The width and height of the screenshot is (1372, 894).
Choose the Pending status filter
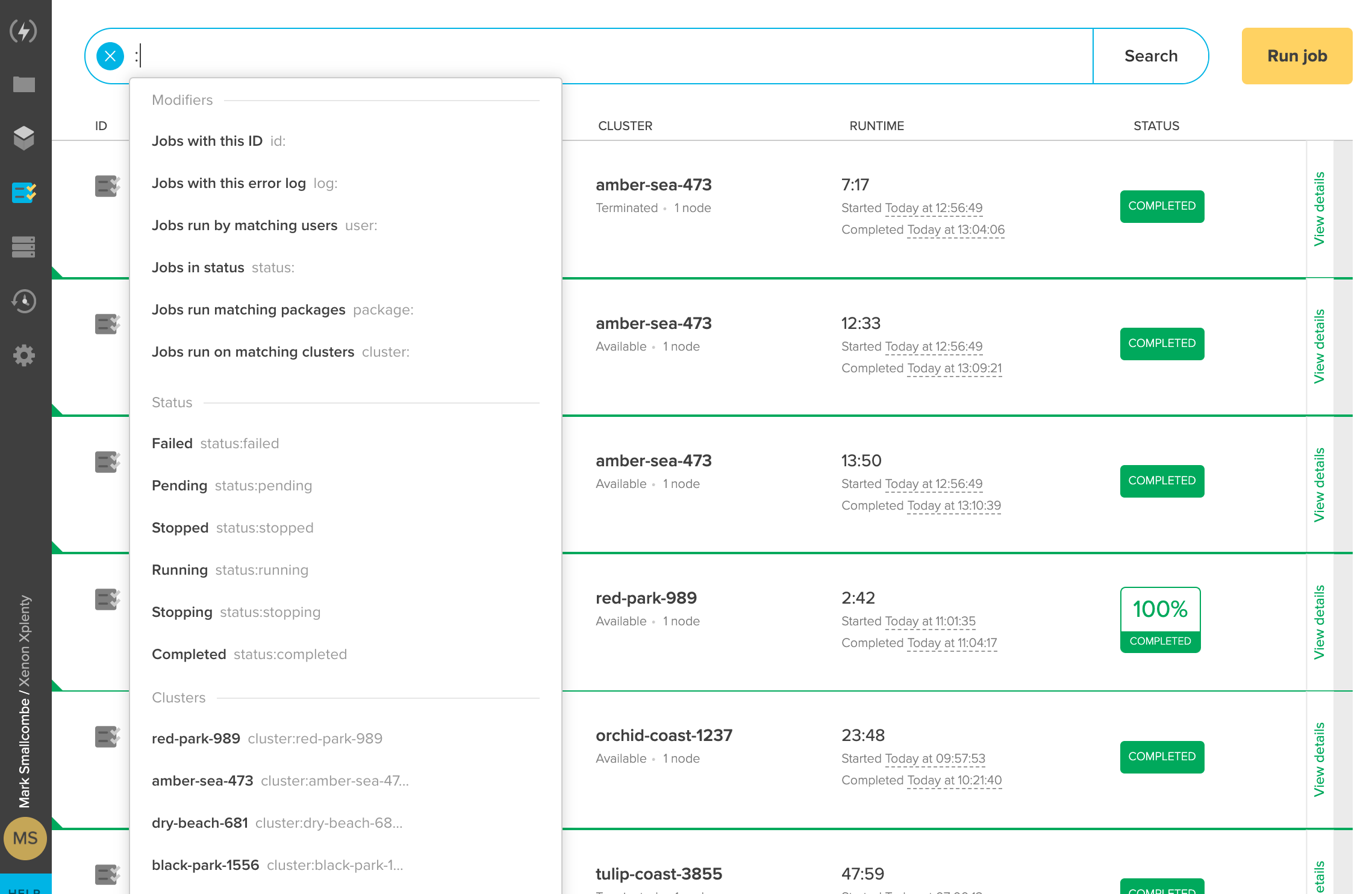click(x=346, y=486)
